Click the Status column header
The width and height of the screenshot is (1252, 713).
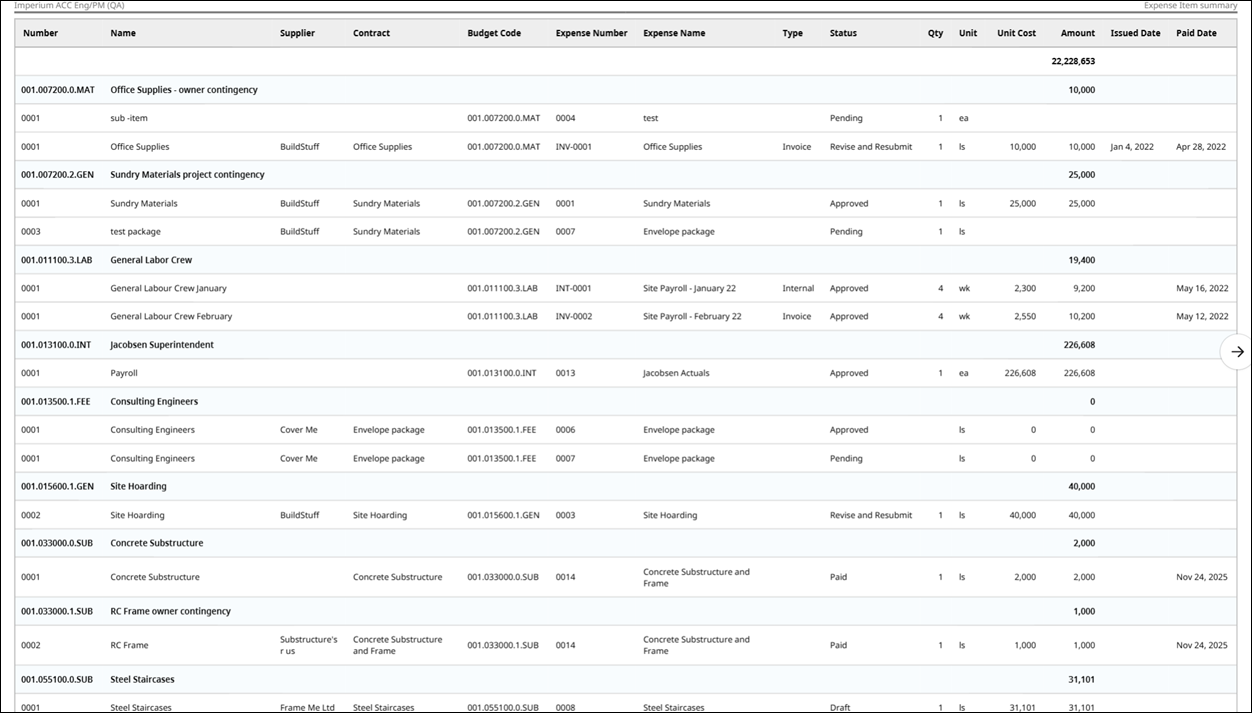[x=843, y=33]
